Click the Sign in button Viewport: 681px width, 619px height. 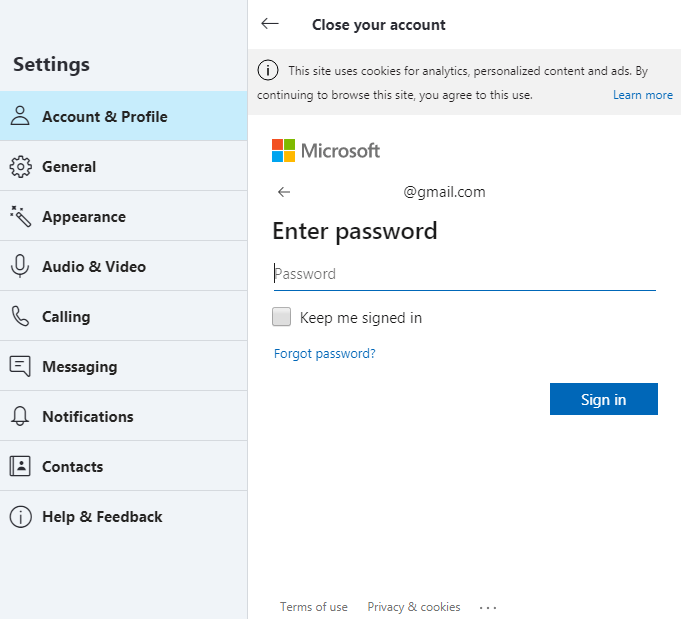(x=604, y=399)
